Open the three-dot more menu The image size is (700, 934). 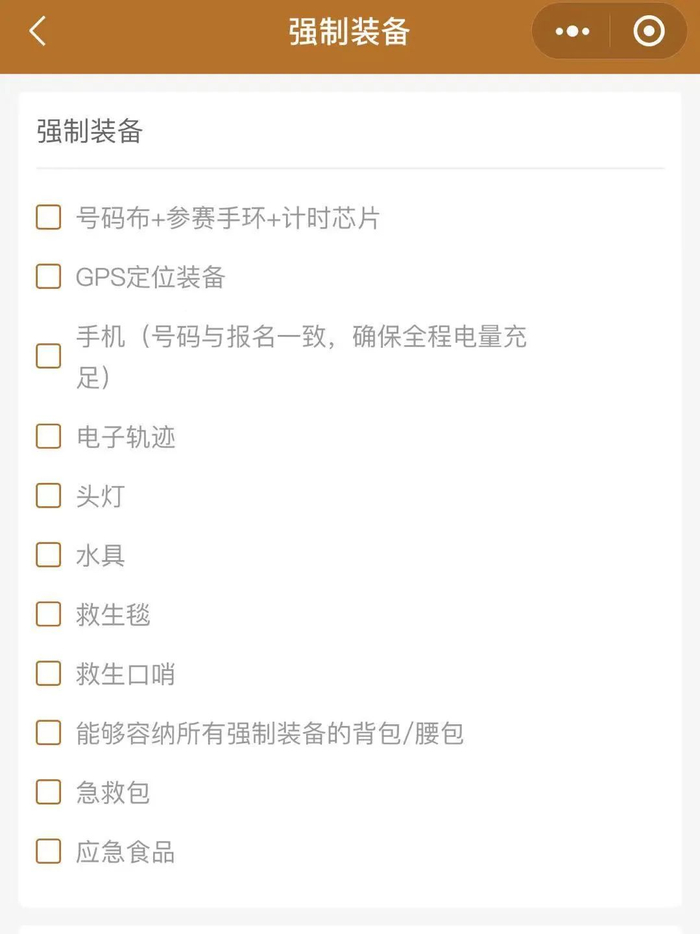tap(572, 32)
